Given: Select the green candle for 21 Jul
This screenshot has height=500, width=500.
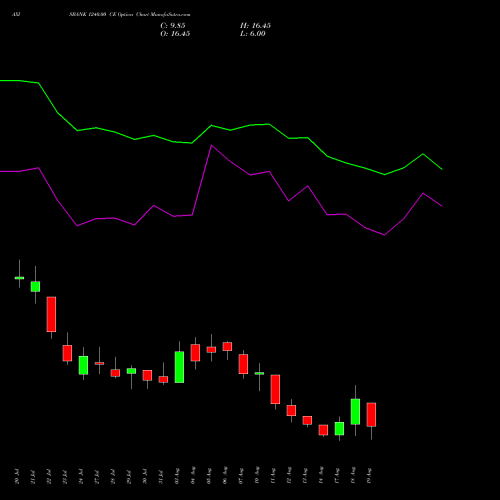Looking at the screenshot, I should point(35,287).
